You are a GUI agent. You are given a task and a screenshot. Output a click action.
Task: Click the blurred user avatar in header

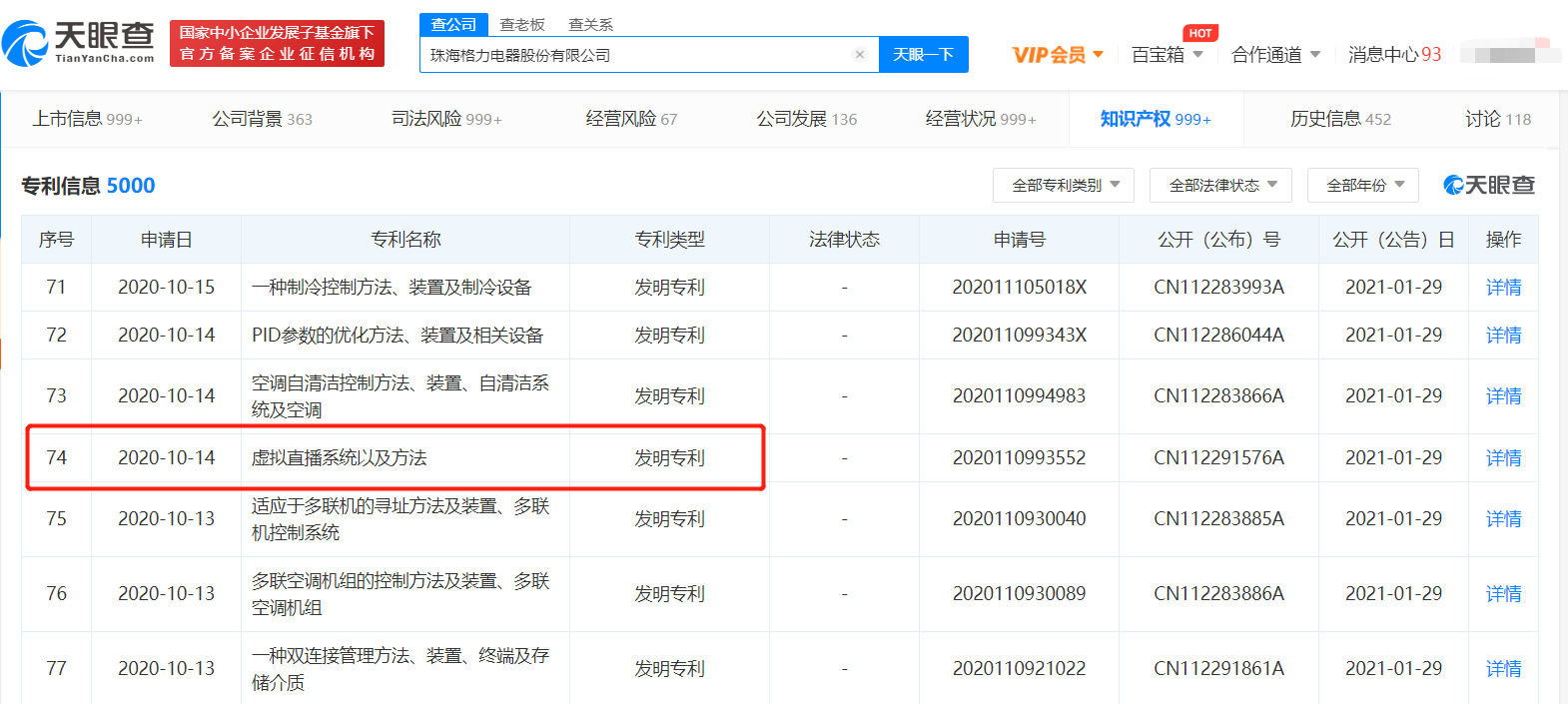(x=1509, y=53)
